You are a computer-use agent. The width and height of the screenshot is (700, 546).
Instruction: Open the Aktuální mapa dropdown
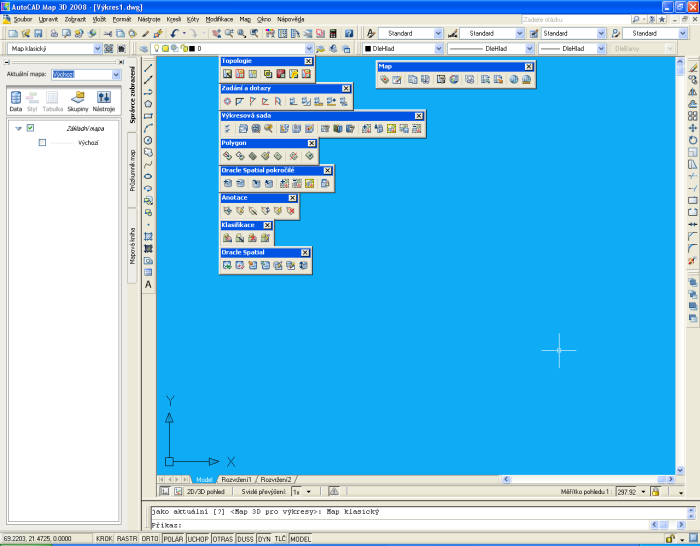[x=116, y=75]
